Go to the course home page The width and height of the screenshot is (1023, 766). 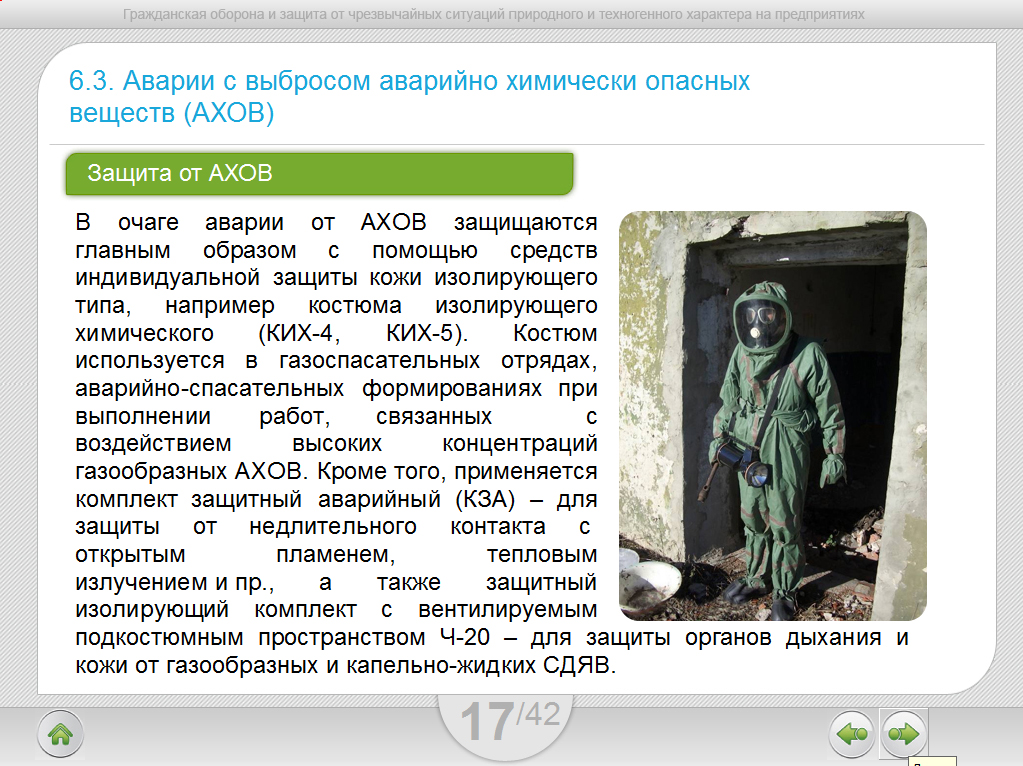(60, 735)
